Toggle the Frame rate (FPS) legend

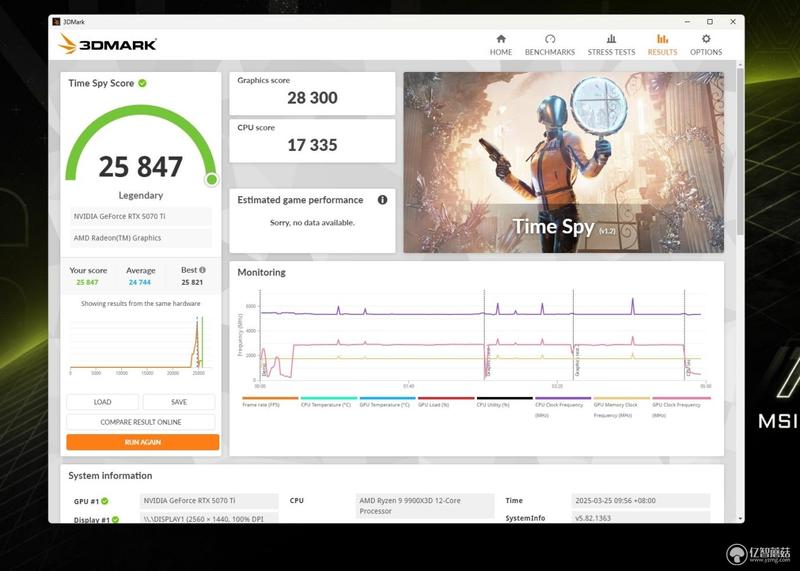270,402
